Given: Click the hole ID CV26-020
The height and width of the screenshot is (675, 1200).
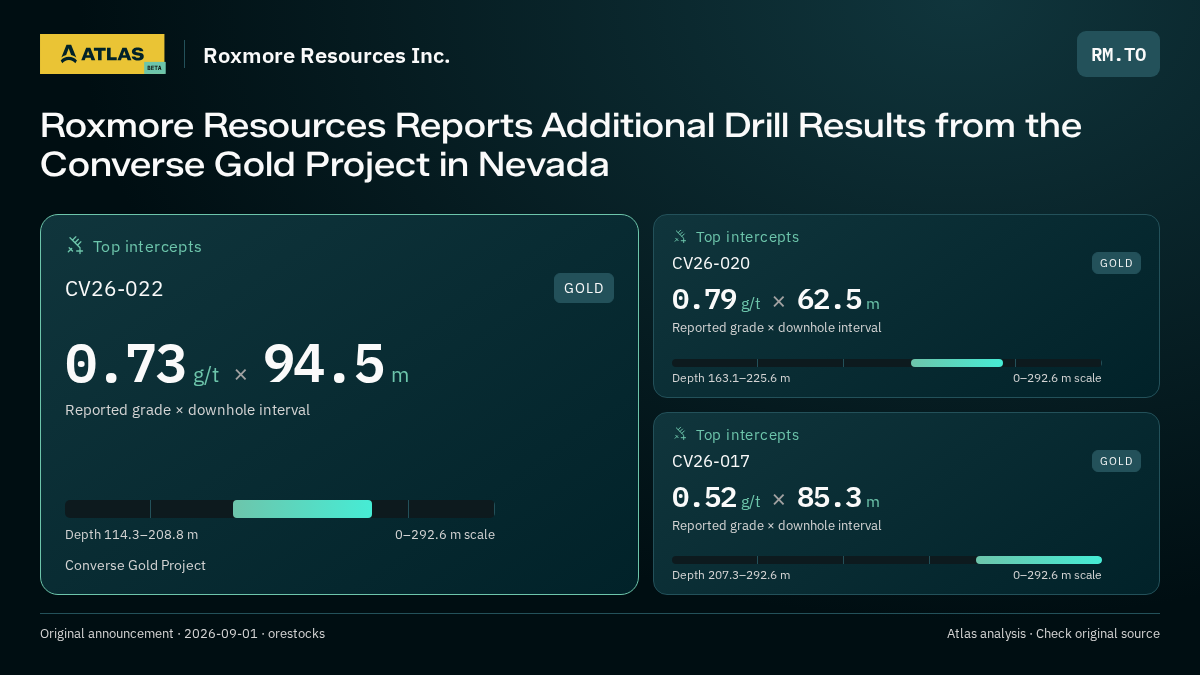Looking at the screenshot, I should coord(711,263).
